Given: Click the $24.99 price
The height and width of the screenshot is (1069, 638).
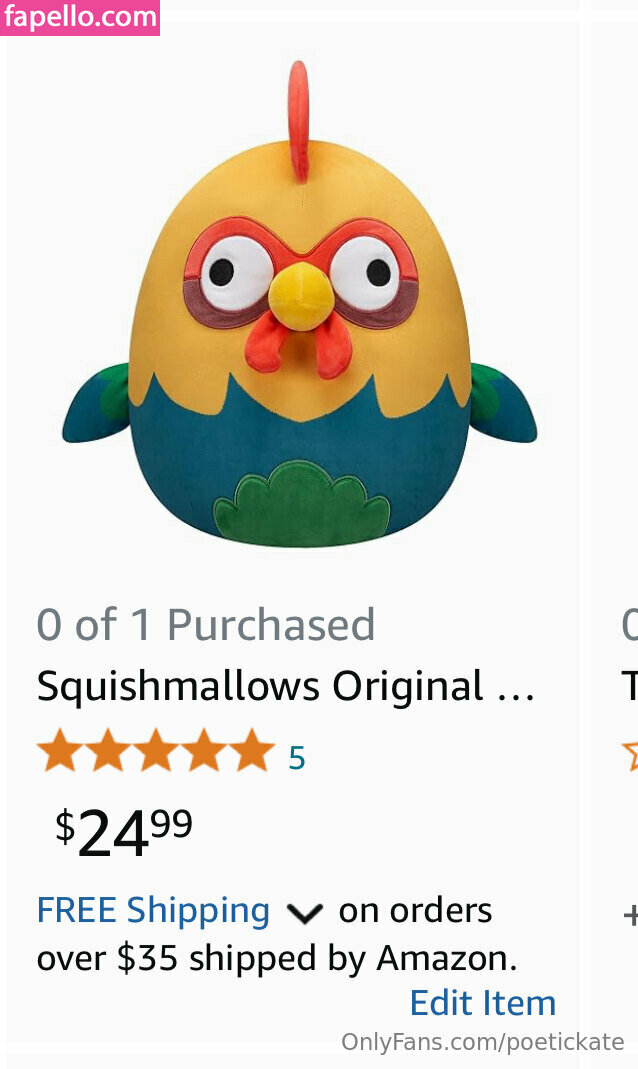Looking at the screenshot, I should point(124,832).
